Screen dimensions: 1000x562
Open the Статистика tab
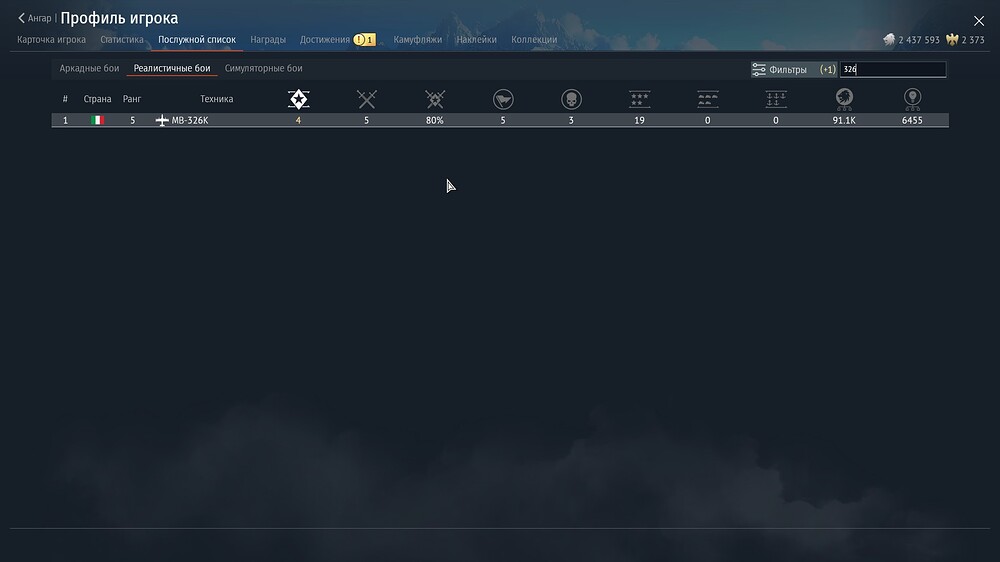point(122,40)
